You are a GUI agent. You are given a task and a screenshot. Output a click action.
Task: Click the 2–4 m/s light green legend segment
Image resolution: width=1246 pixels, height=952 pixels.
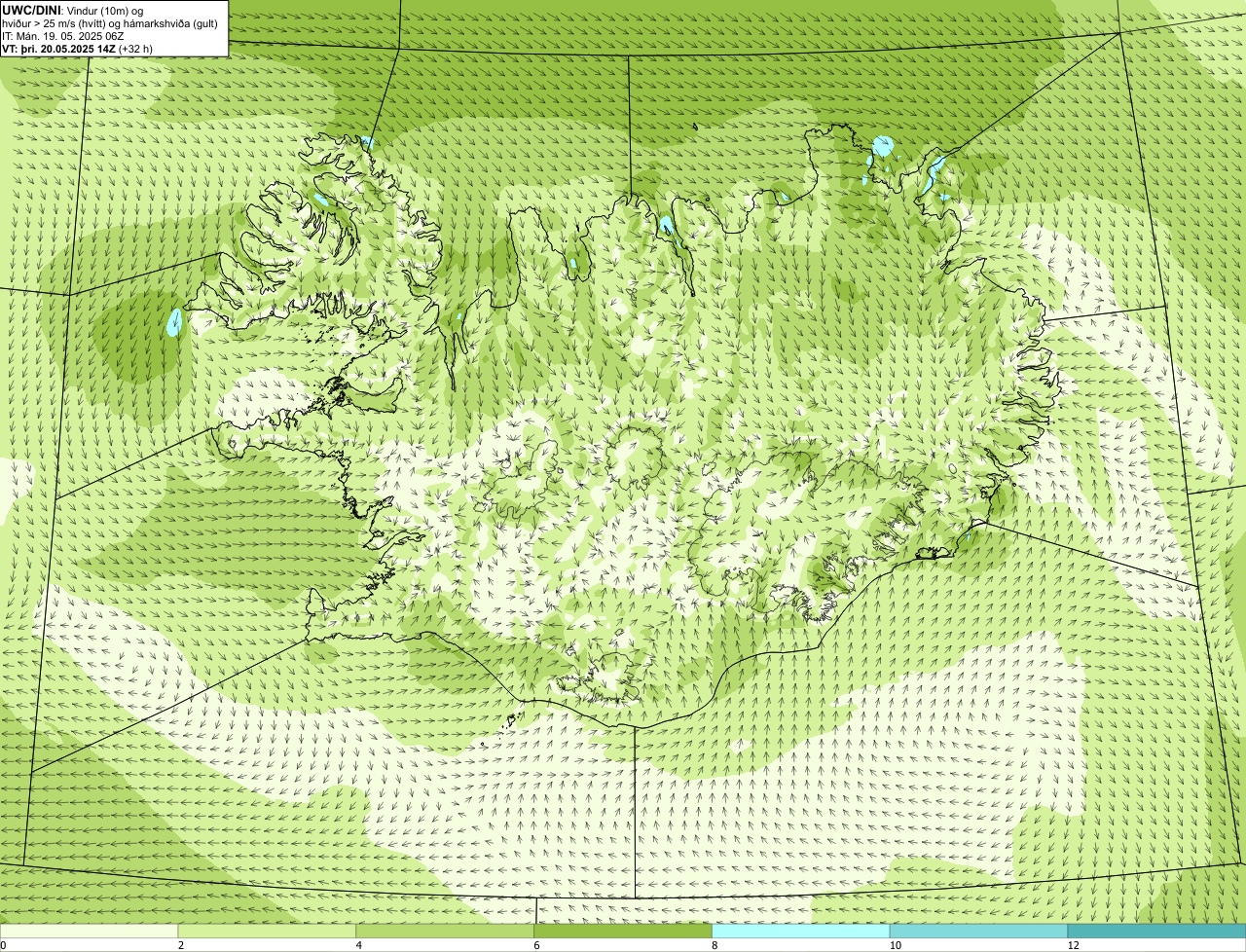(267, 932)
